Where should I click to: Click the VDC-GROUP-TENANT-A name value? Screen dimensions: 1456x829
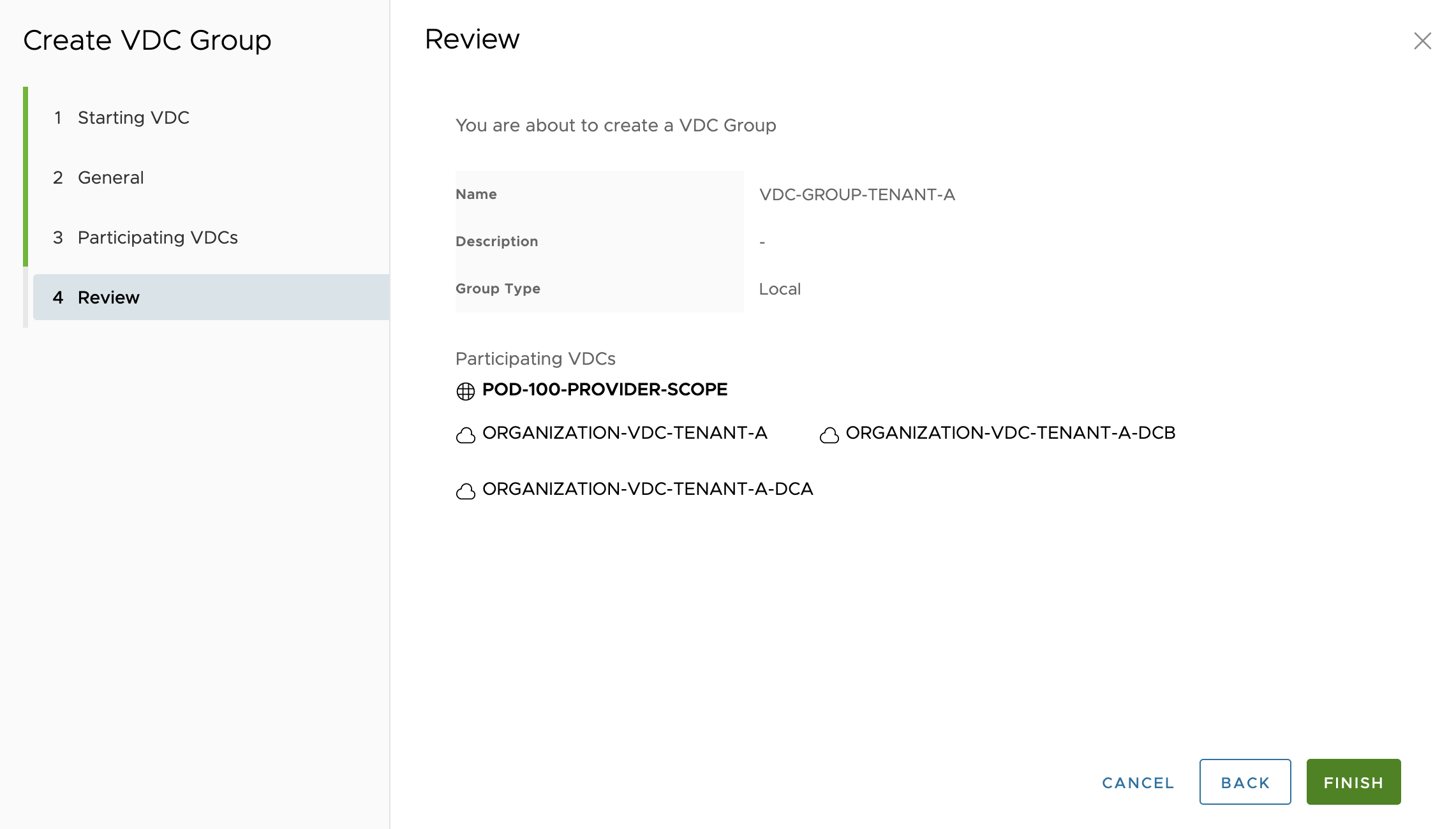pyautogui.click(x=857, y=194)
